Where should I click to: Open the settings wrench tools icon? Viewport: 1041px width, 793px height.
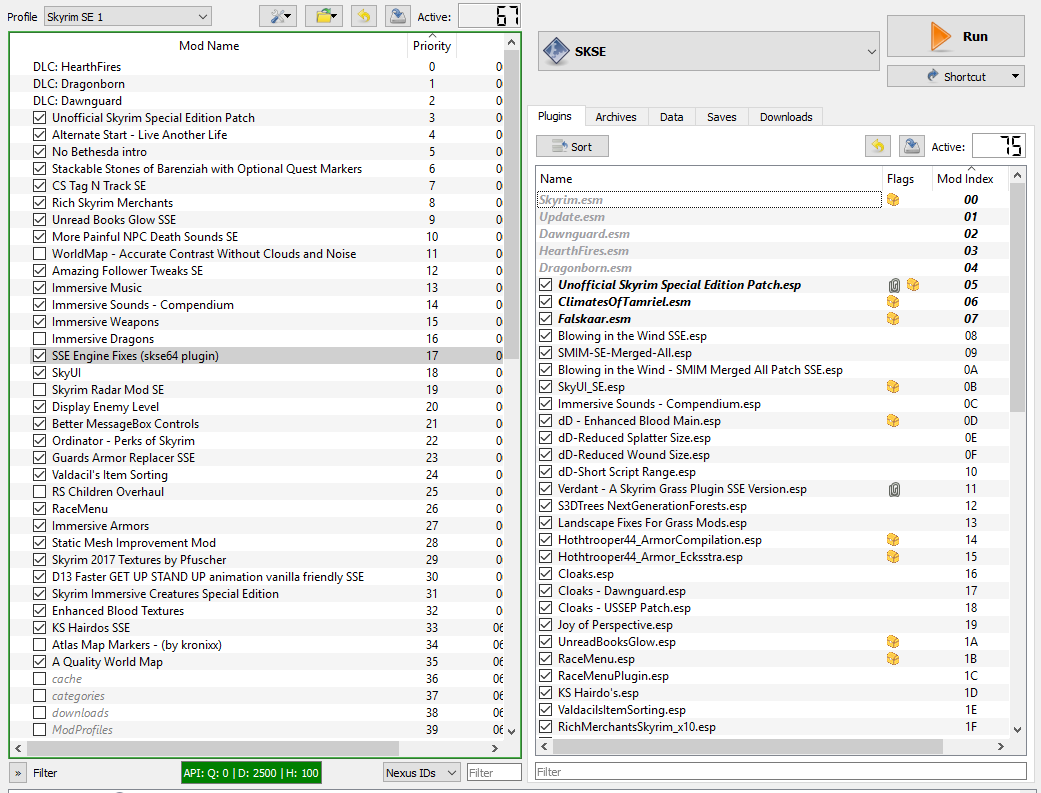pos(278,17)
